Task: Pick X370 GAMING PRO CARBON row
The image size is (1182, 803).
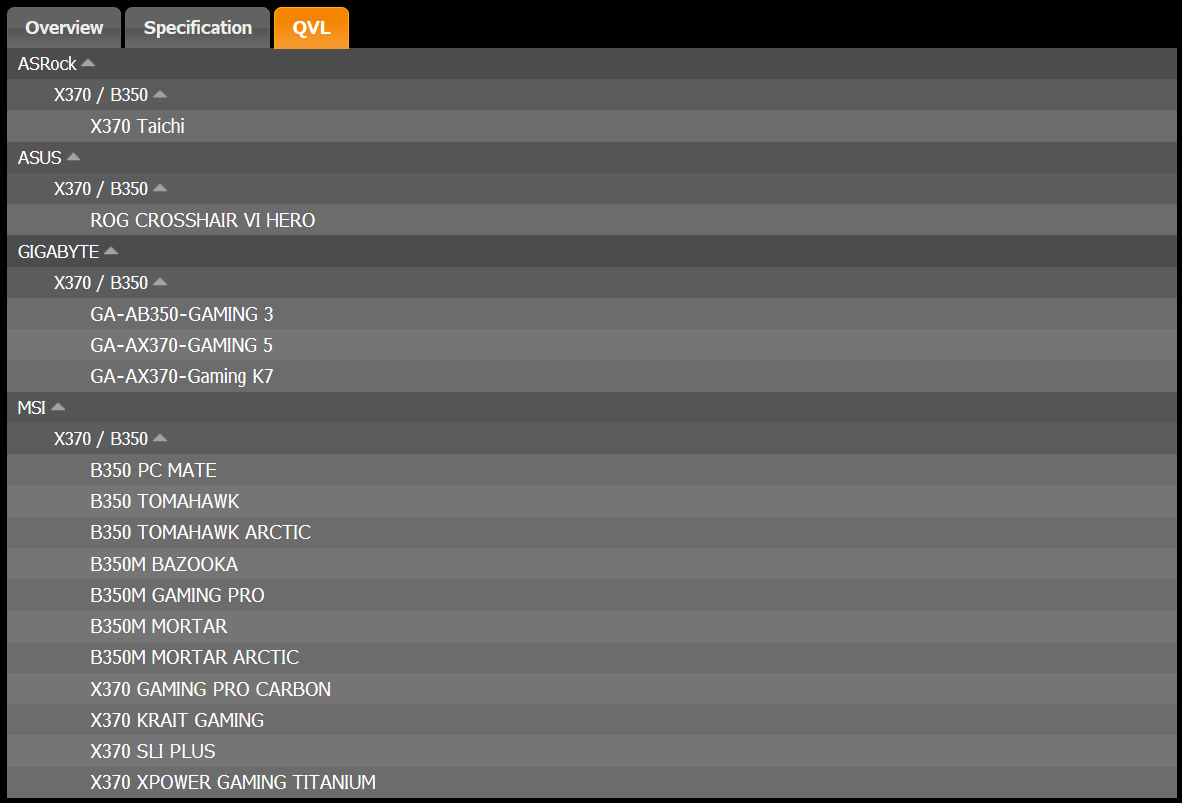Action: (592, 689)
